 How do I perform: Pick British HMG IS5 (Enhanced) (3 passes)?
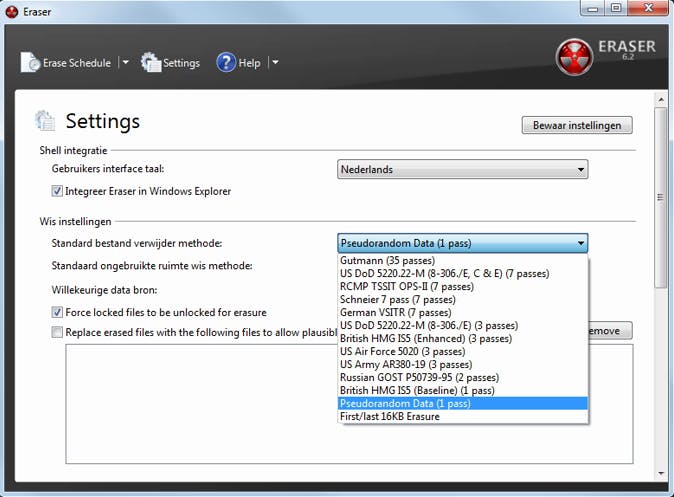coord(463,338)
